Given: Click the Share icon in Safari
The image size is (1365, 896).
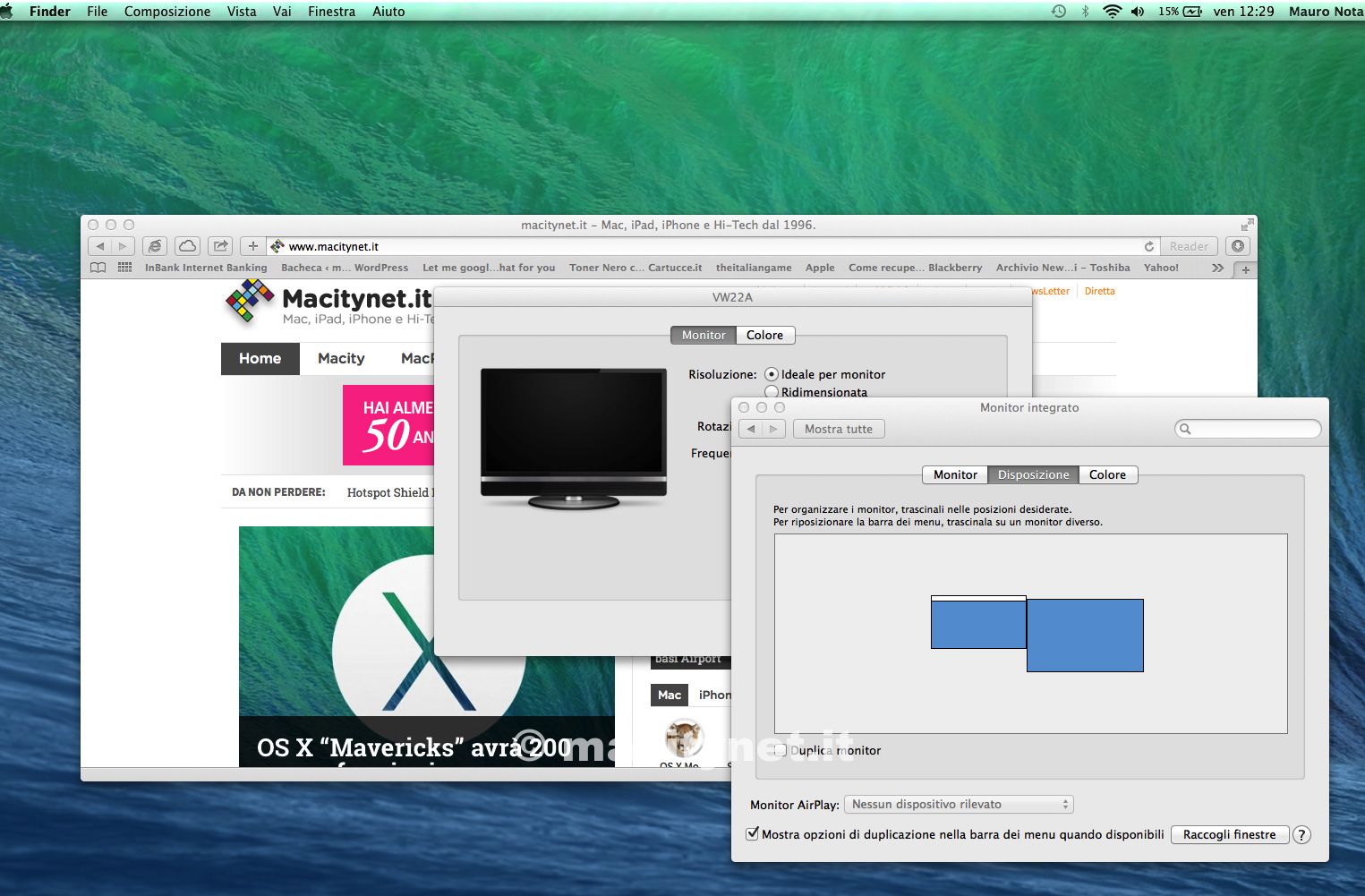Looking at the screenshot, I should [x=220, y=246].
